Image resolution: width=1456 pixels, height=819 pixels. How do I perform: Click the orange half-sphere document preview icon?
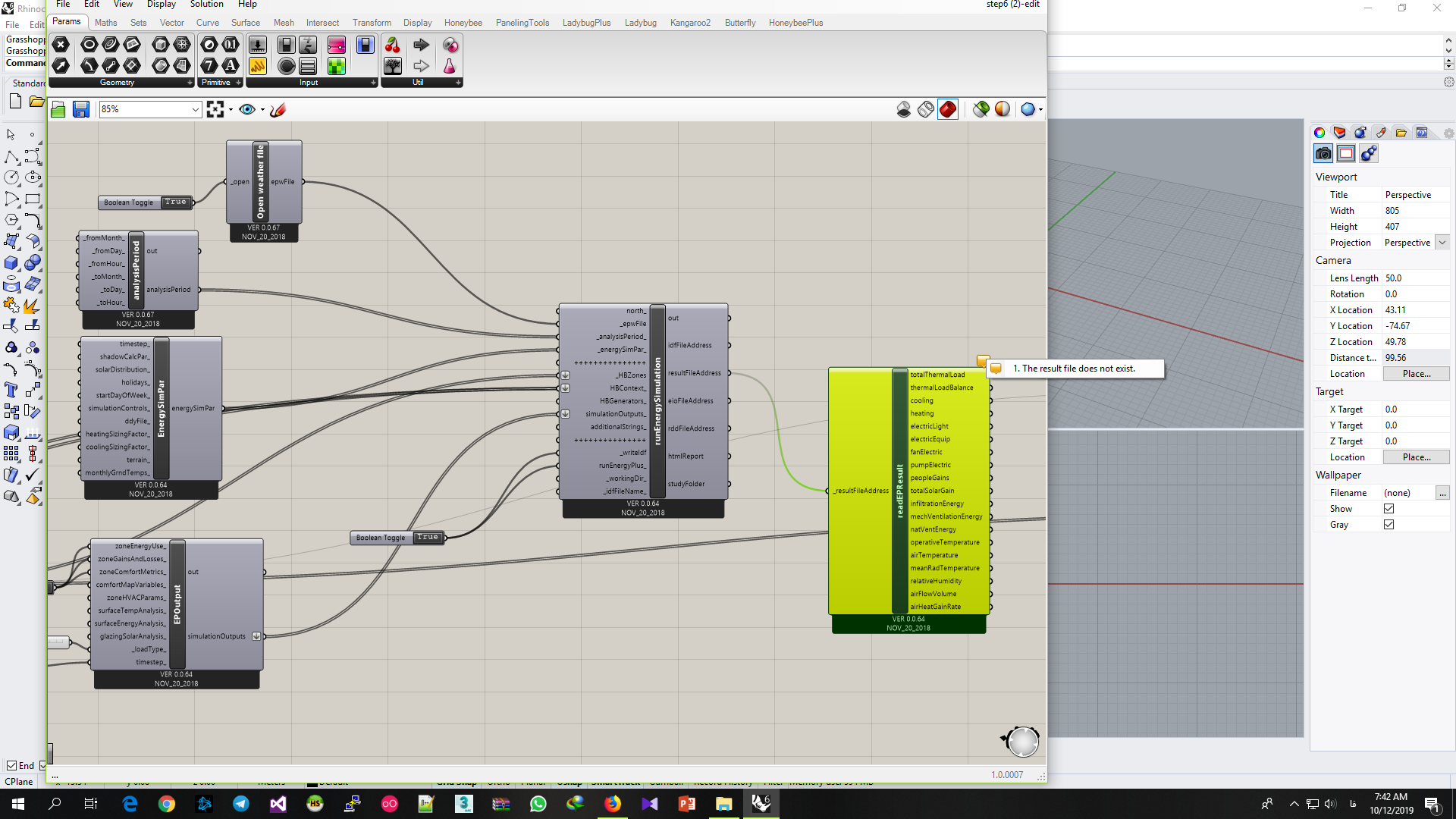(x=1003, y=109)
